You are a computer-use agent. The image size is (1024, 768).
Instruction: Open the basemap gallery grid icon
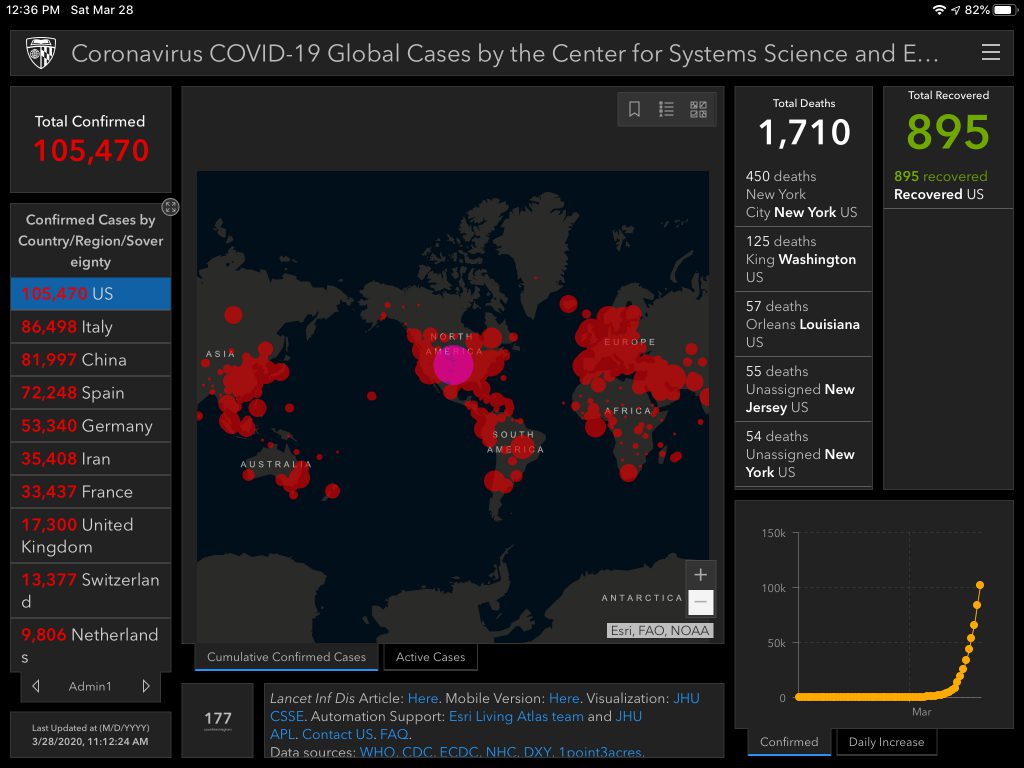pyautogui.click(x=698, y=109)
